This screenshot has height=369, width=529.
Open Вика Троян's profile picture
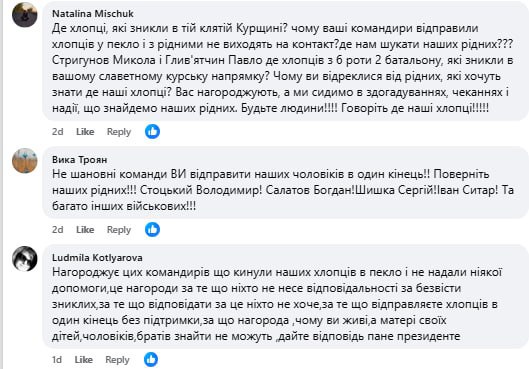25,161
